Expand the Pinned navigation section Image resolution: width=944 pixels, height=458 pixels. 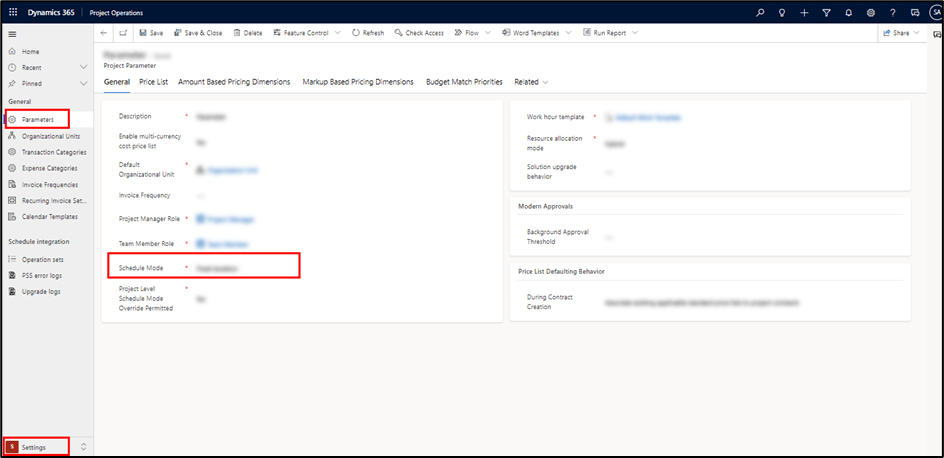point(83,84)
